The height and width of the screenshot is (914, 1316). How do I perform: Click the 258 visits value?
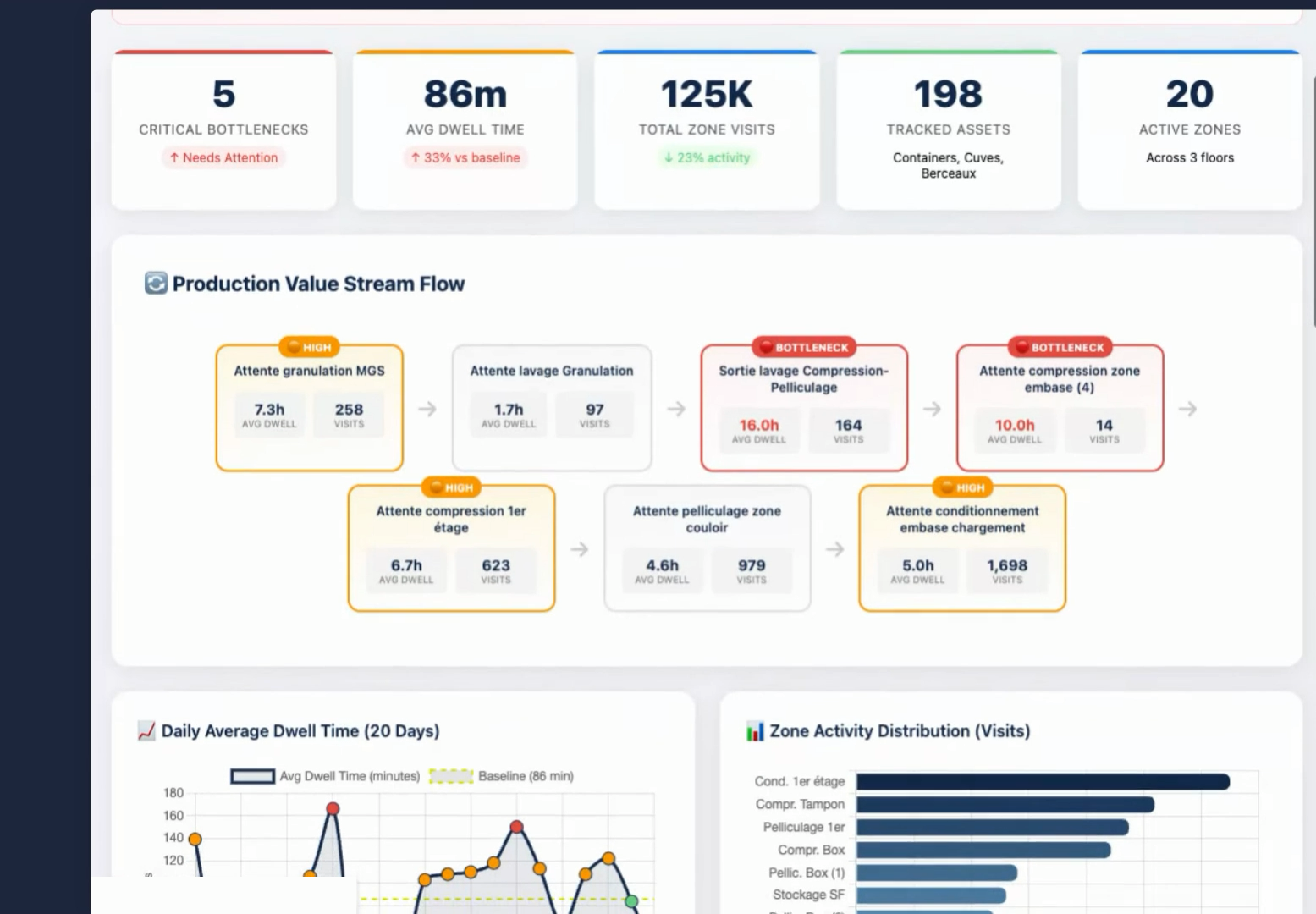[349, 409]
